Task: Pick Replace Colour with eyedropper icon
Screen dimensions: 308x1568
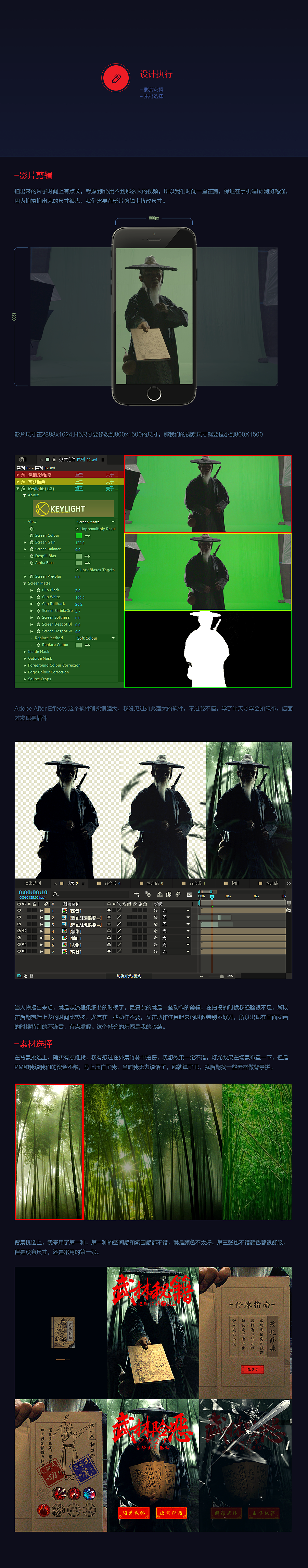Action: pyautogui.click(x=87, y=645)
